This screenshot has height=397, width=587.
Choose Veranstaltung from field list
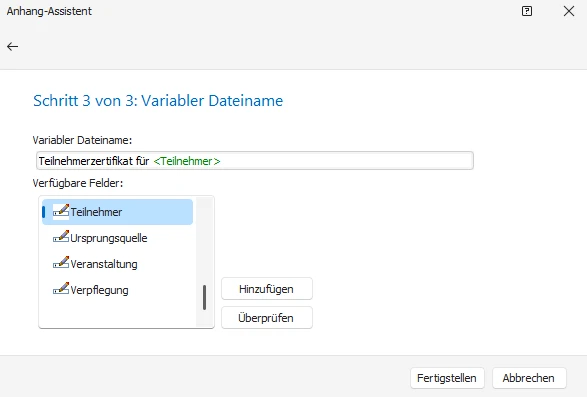(x=118, y=264)
